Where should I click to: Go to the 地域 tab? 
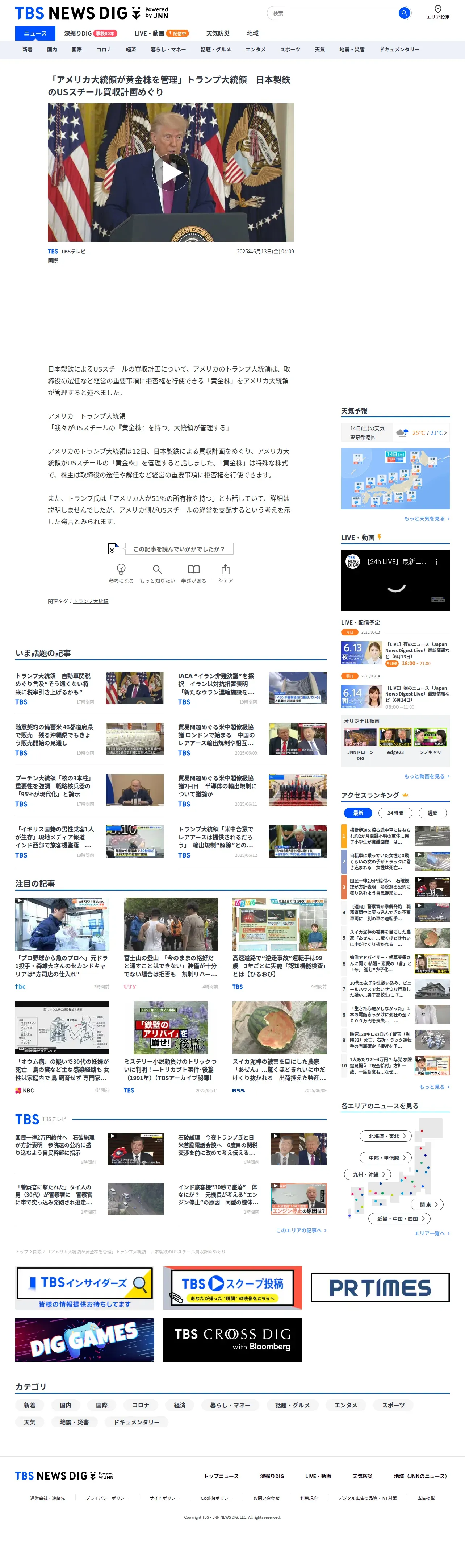coord(252,33)
